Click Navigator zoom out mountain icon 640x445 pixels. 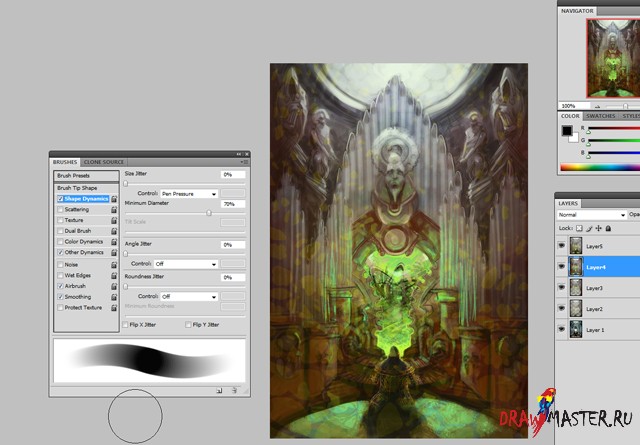pyautogui.click(x=598, y=106)
